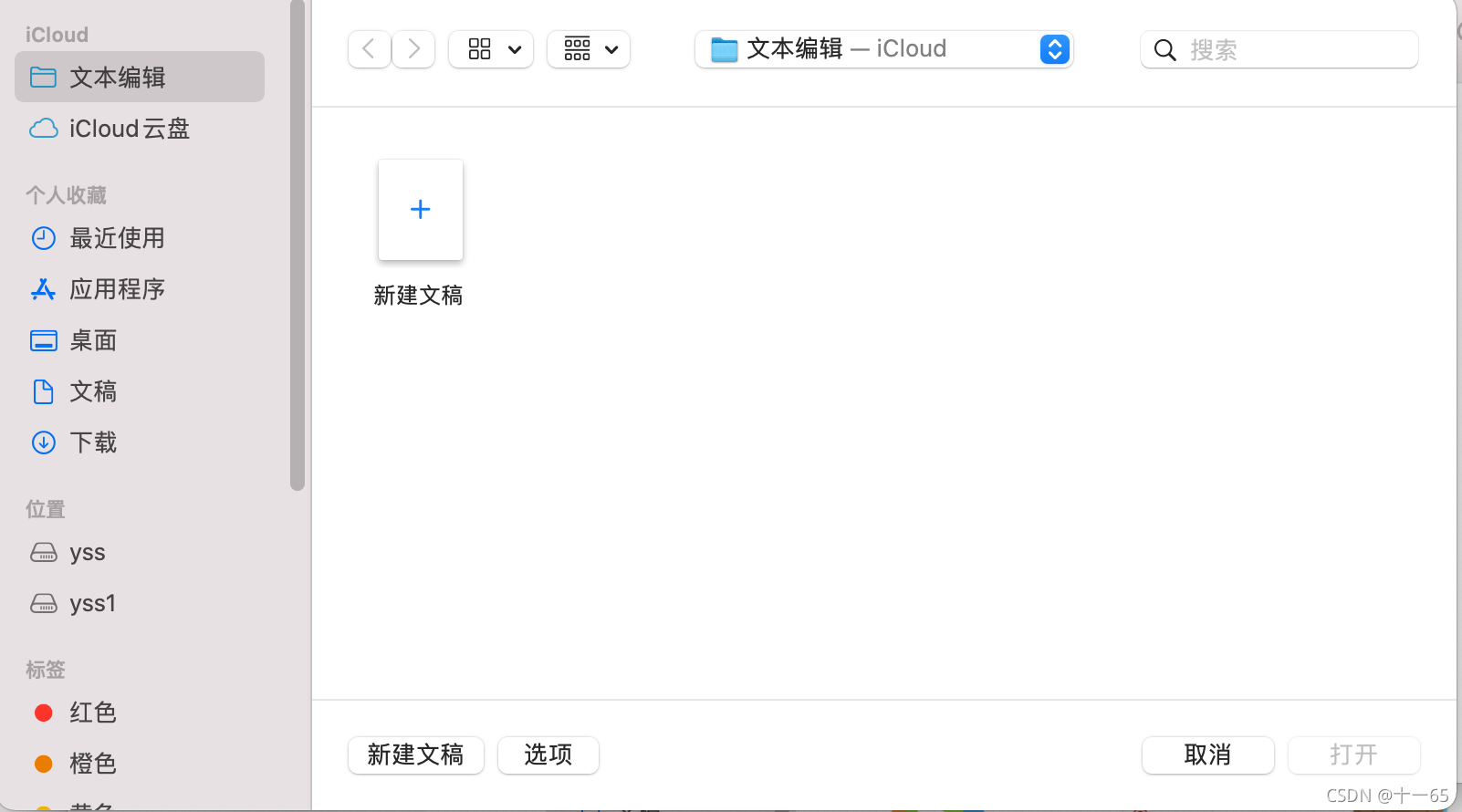Go forward with the right chevron button

tap(413, 49)
